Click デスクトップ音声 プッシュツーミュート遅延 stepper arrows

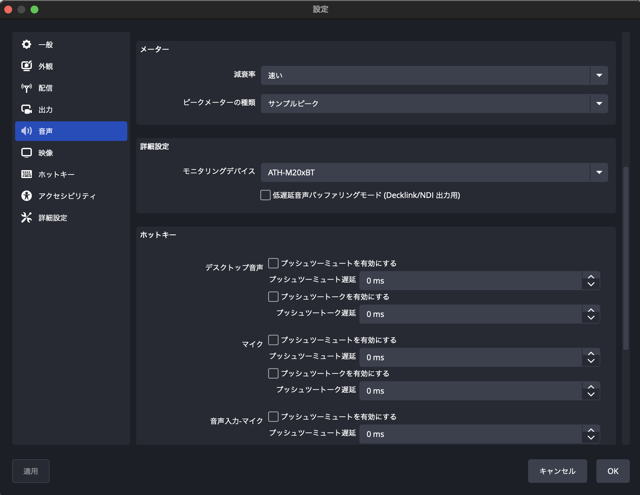[x=591, y=281]
